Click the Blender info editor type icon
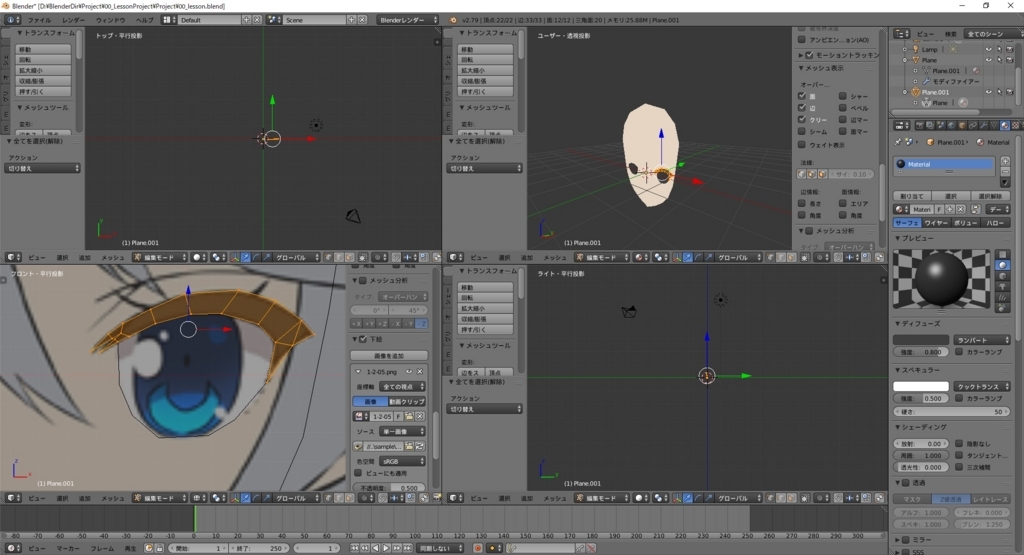 (12, 20)
